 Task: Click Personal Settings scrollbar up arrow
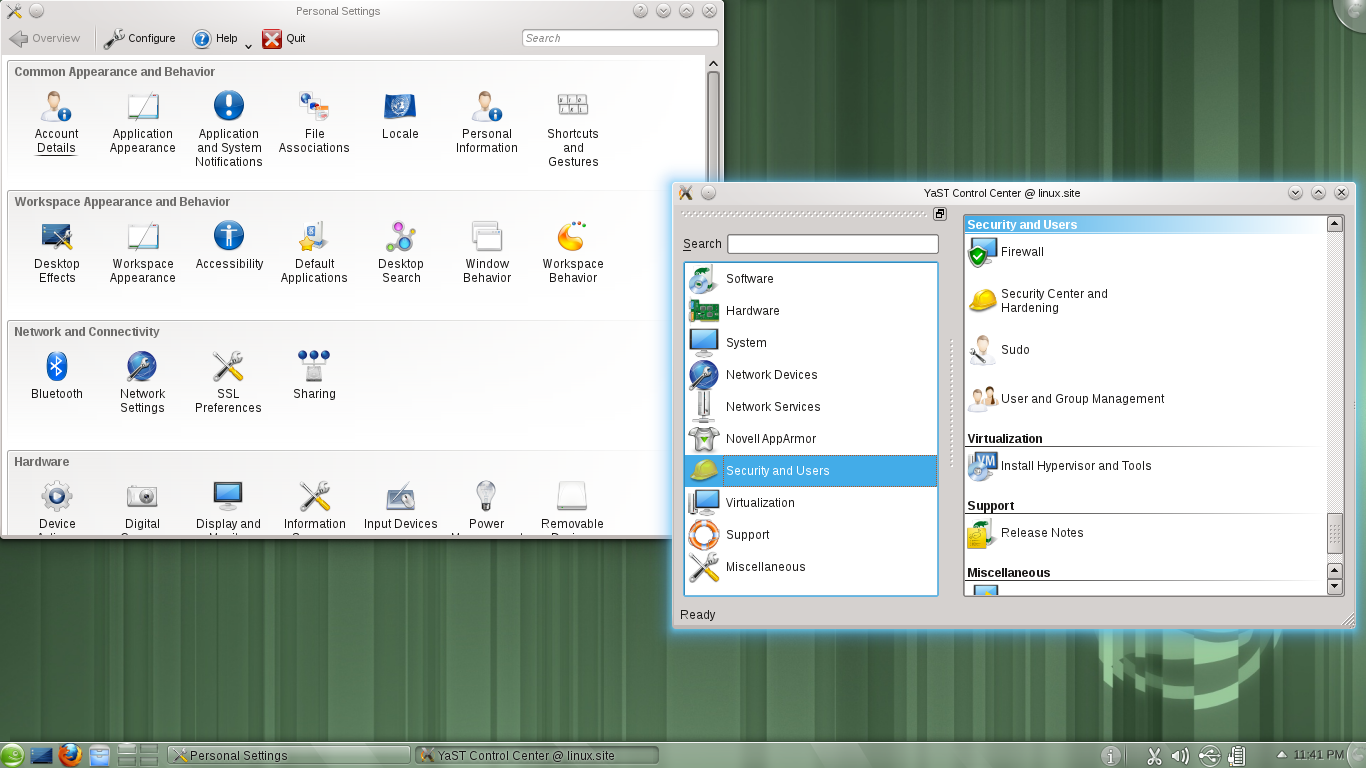tap(713, 64)
